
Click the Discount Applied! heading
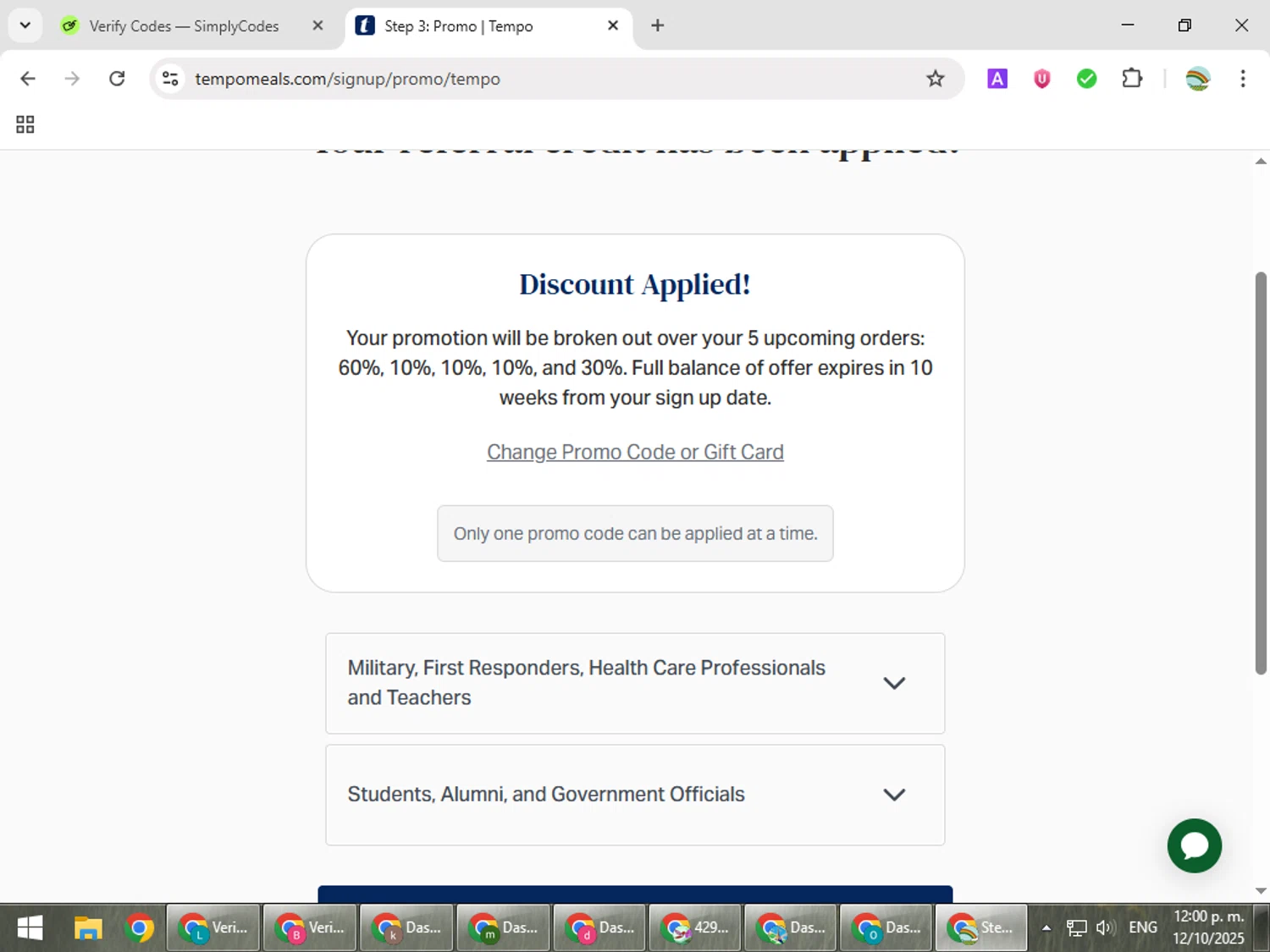635,284
